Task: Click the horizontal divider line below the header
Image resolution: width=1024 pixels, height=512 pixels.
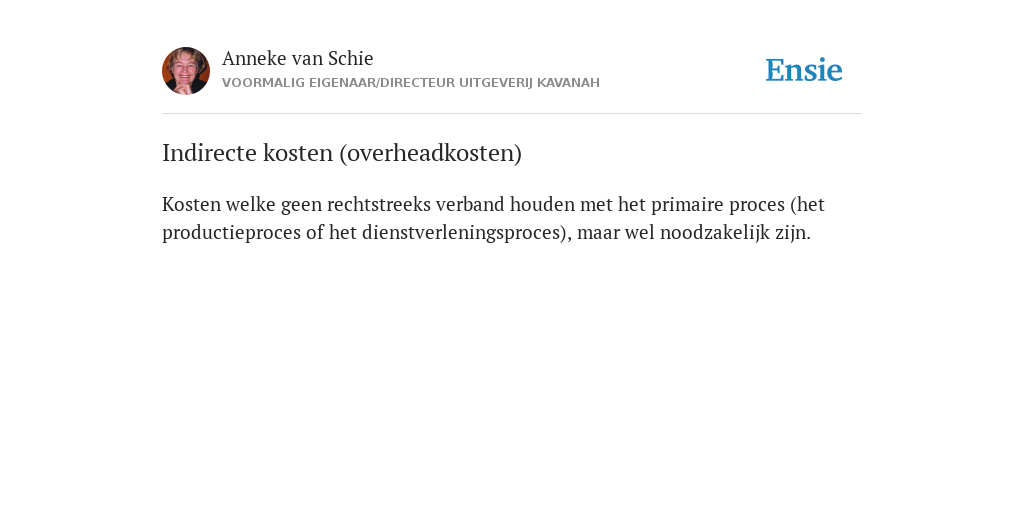Action: (512, 114)
